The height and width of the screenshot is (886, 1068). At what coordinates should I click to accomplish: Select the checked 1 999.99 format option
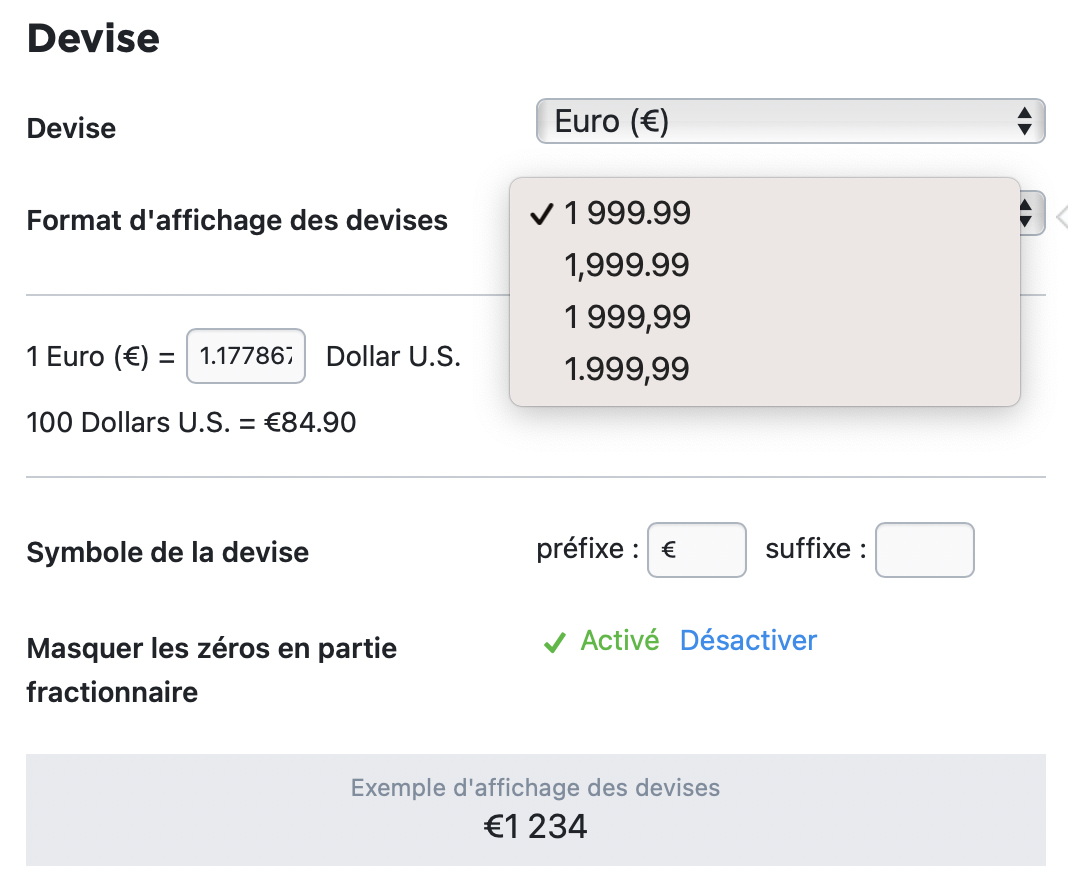(x=764, y=212)
